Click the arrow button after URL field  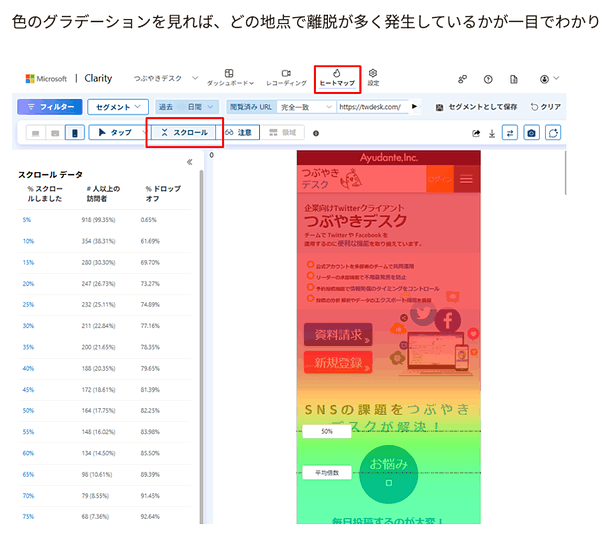click(x=414, y=106)
